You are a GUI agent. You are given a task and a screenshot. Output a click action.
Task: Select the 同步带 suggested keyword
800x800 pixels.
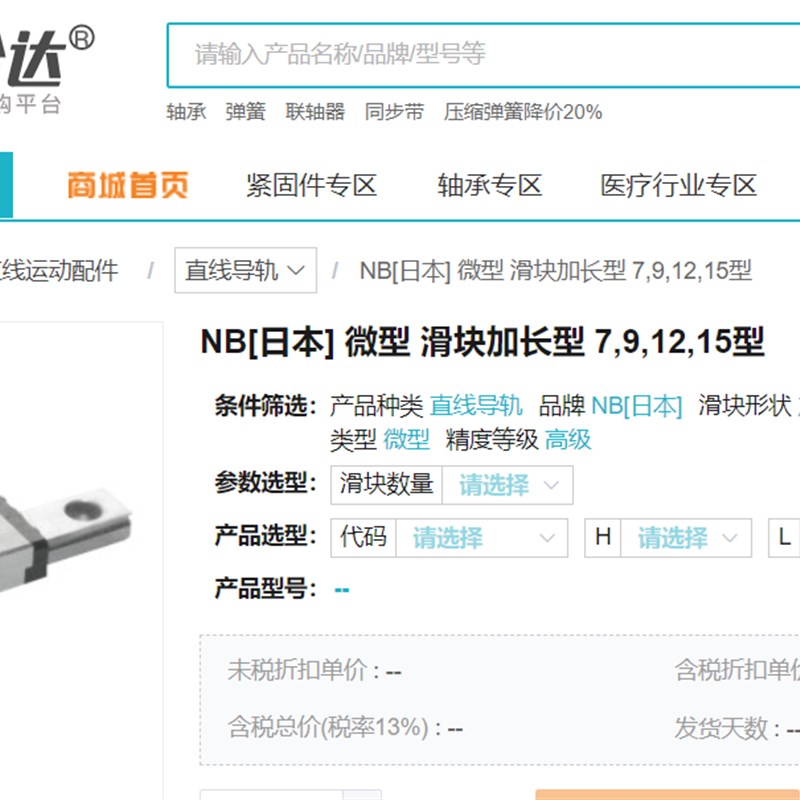394,112
